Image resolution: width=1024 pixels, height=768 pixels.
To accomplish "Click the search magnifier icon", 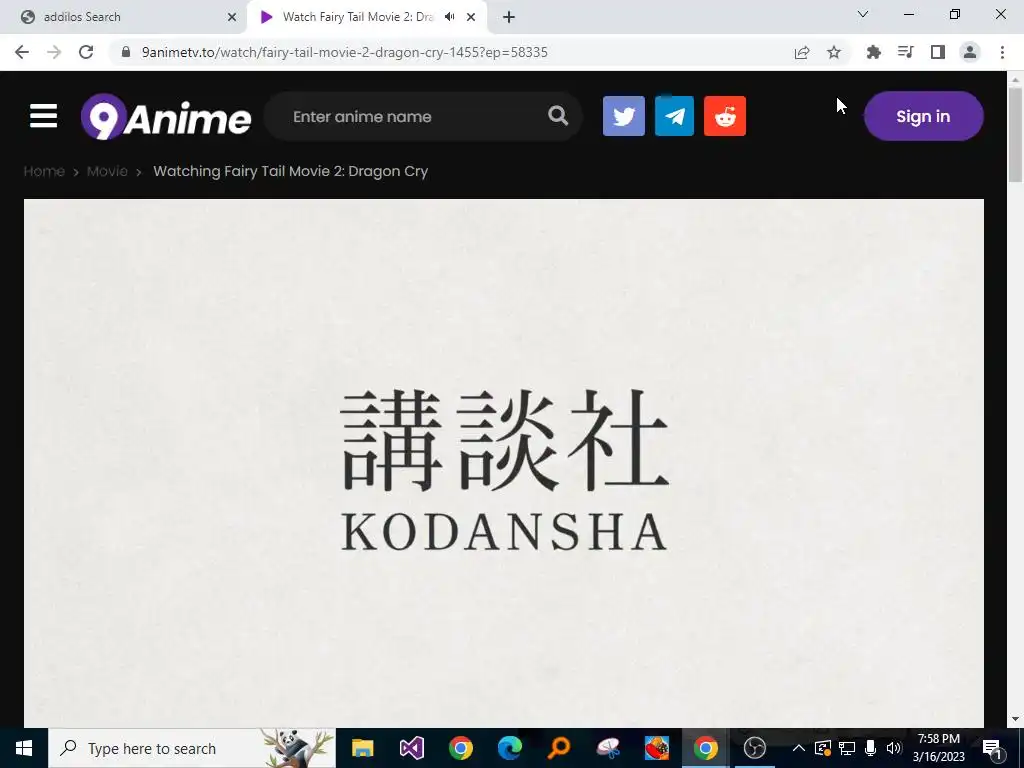I will click(x=558, y=116).
